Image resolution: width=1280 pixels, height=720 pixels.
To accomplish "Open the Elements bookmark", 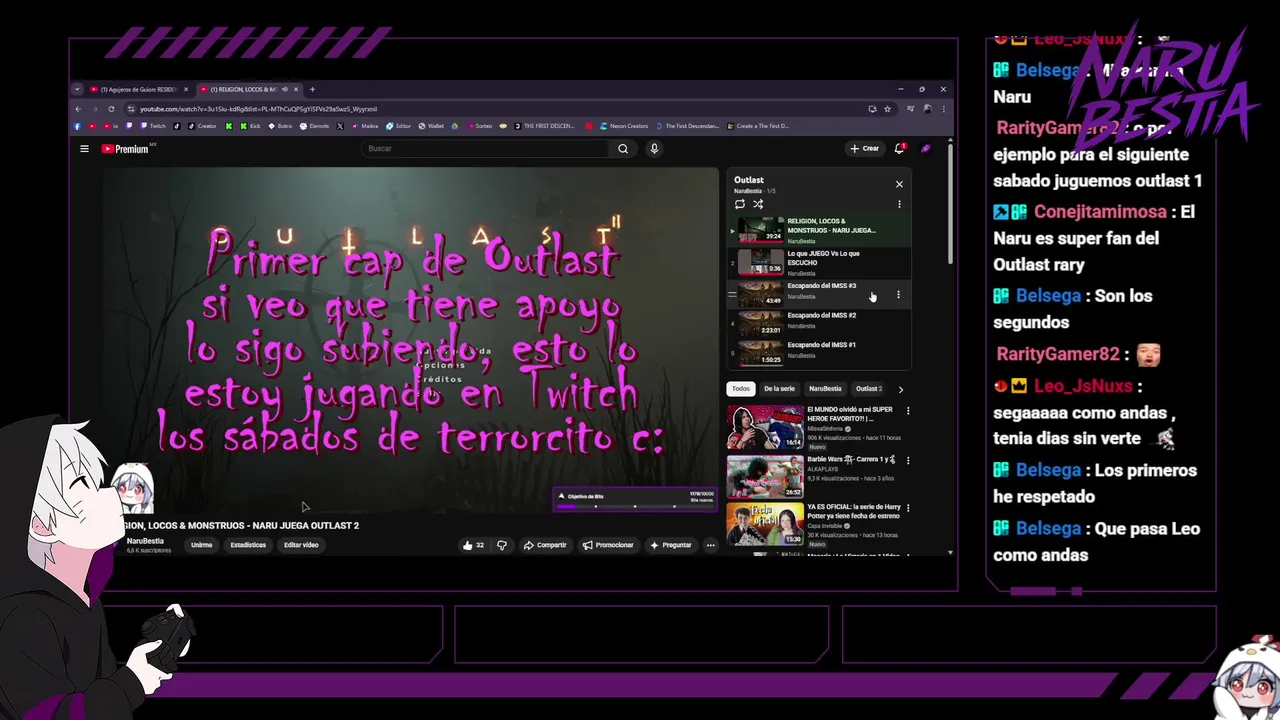I will (x=315, y=126).
